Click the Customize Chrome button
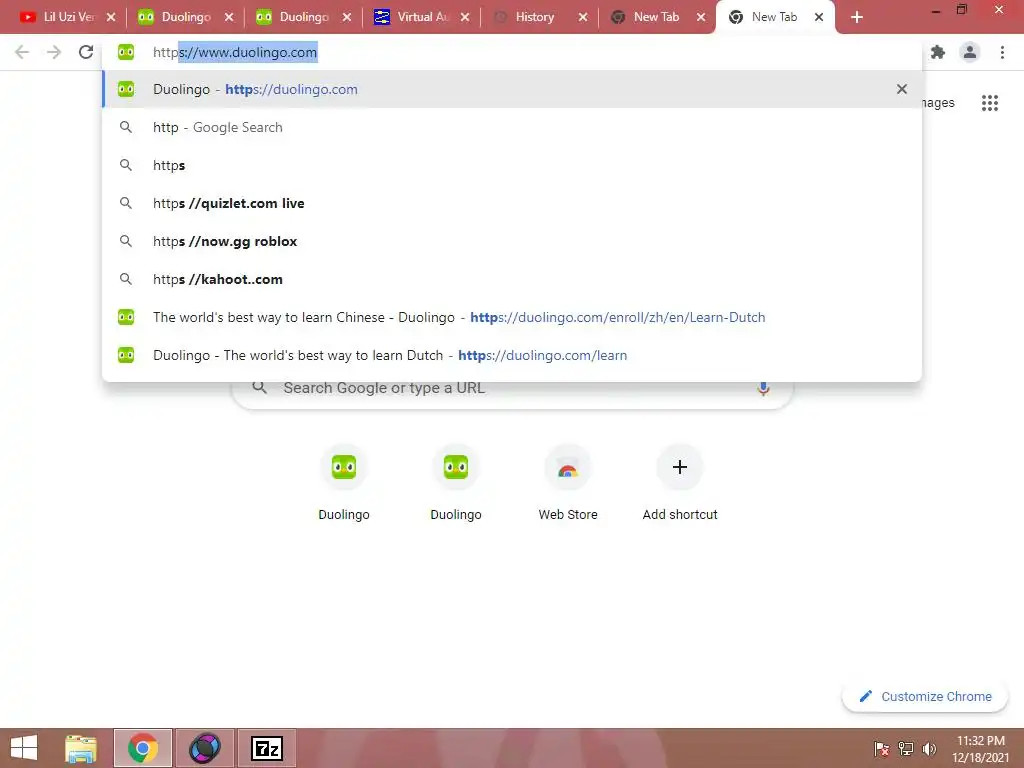Viewport: 1024px width, 768px height. click(925, 696)
